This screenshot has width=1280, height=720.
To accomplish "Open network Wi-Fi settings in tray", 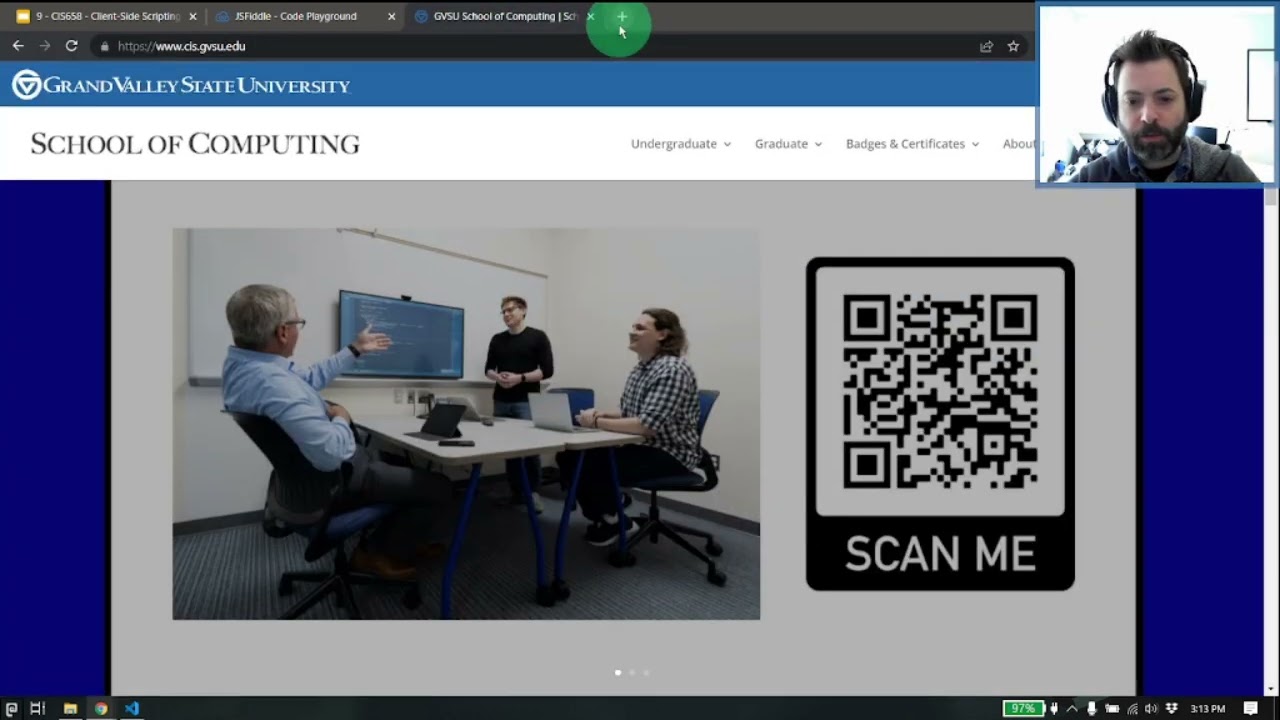I will click(1132, 708).
